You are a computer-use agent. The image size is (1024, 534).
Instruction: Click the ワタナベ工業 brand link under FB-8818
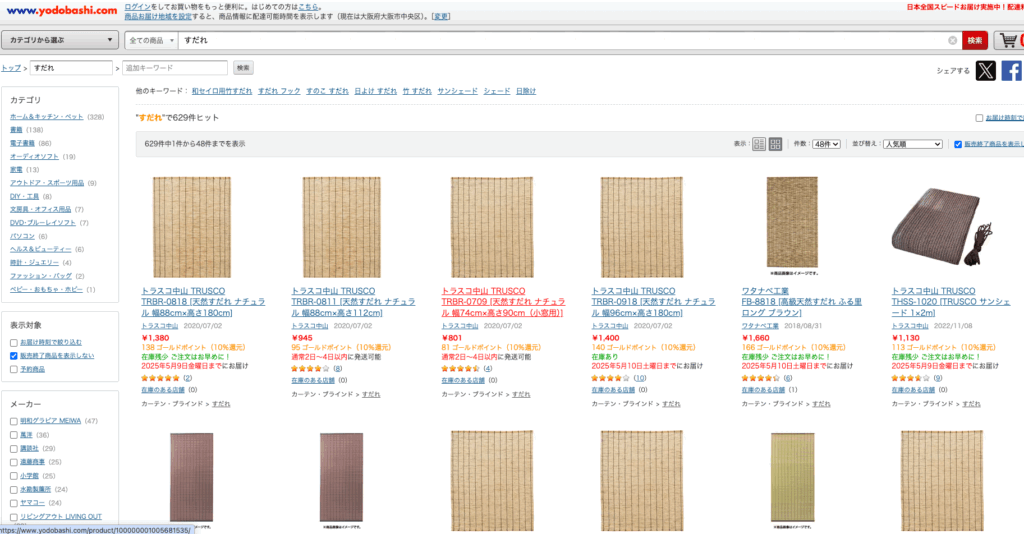760,326
